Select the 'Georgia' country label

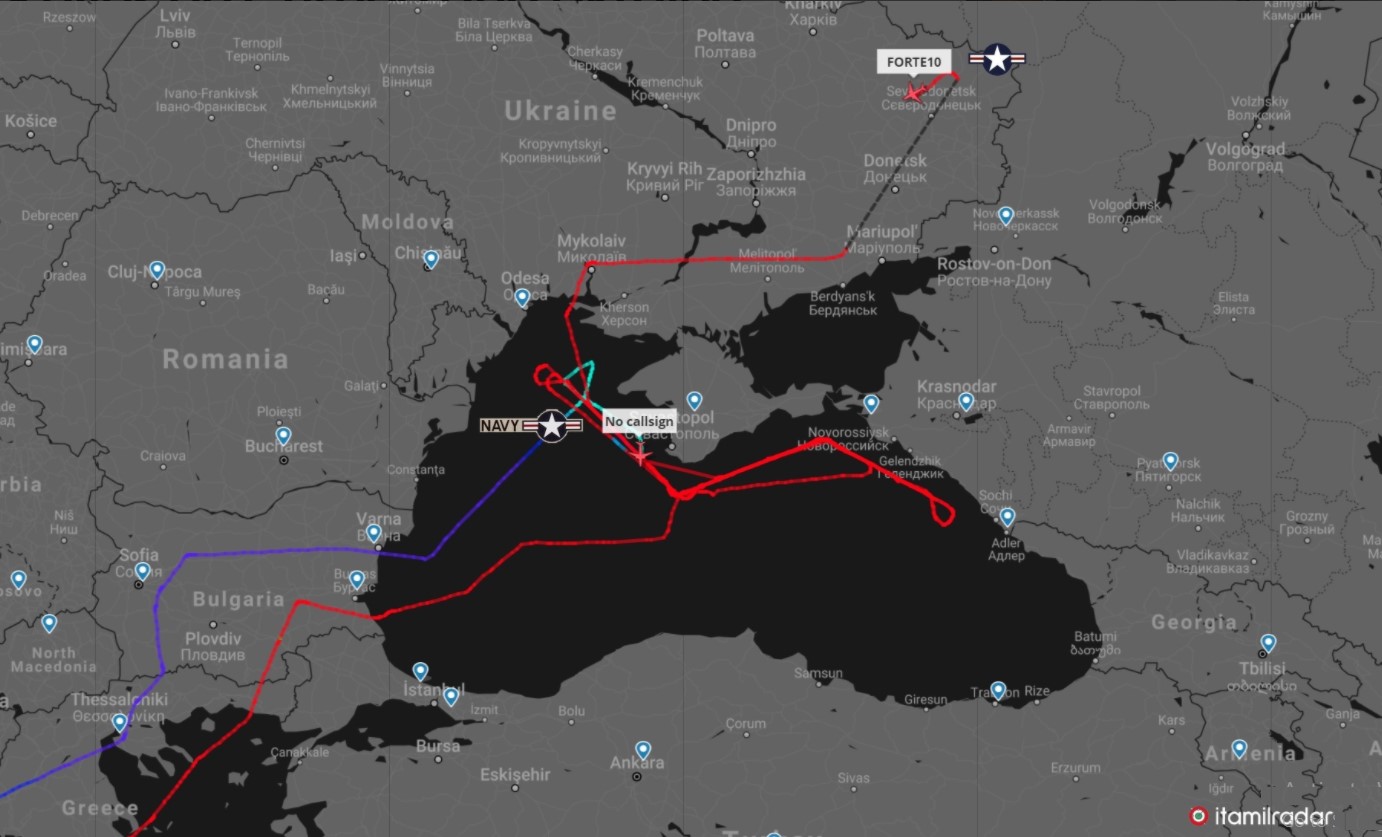pos(1194,622)
